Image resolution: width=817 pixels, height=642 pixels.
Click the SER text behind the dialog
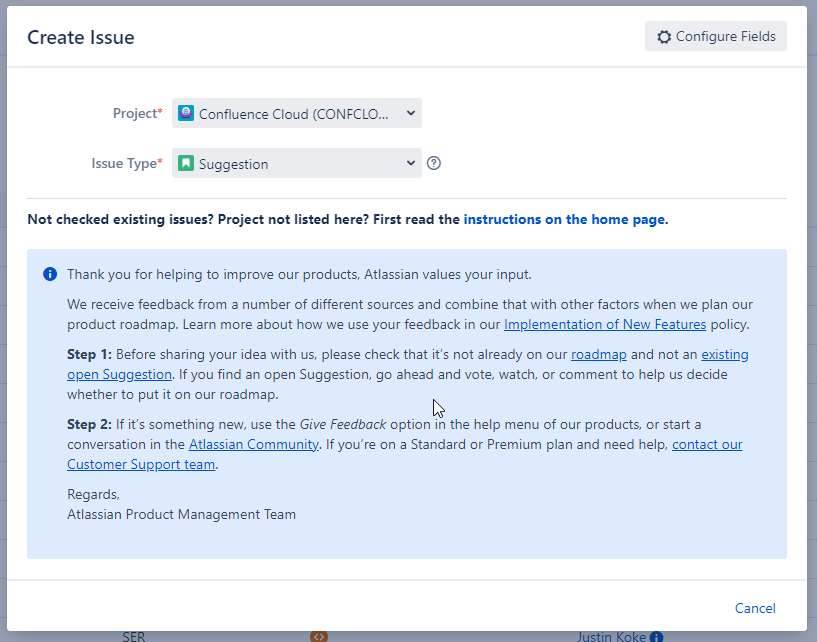click(134, 637)
